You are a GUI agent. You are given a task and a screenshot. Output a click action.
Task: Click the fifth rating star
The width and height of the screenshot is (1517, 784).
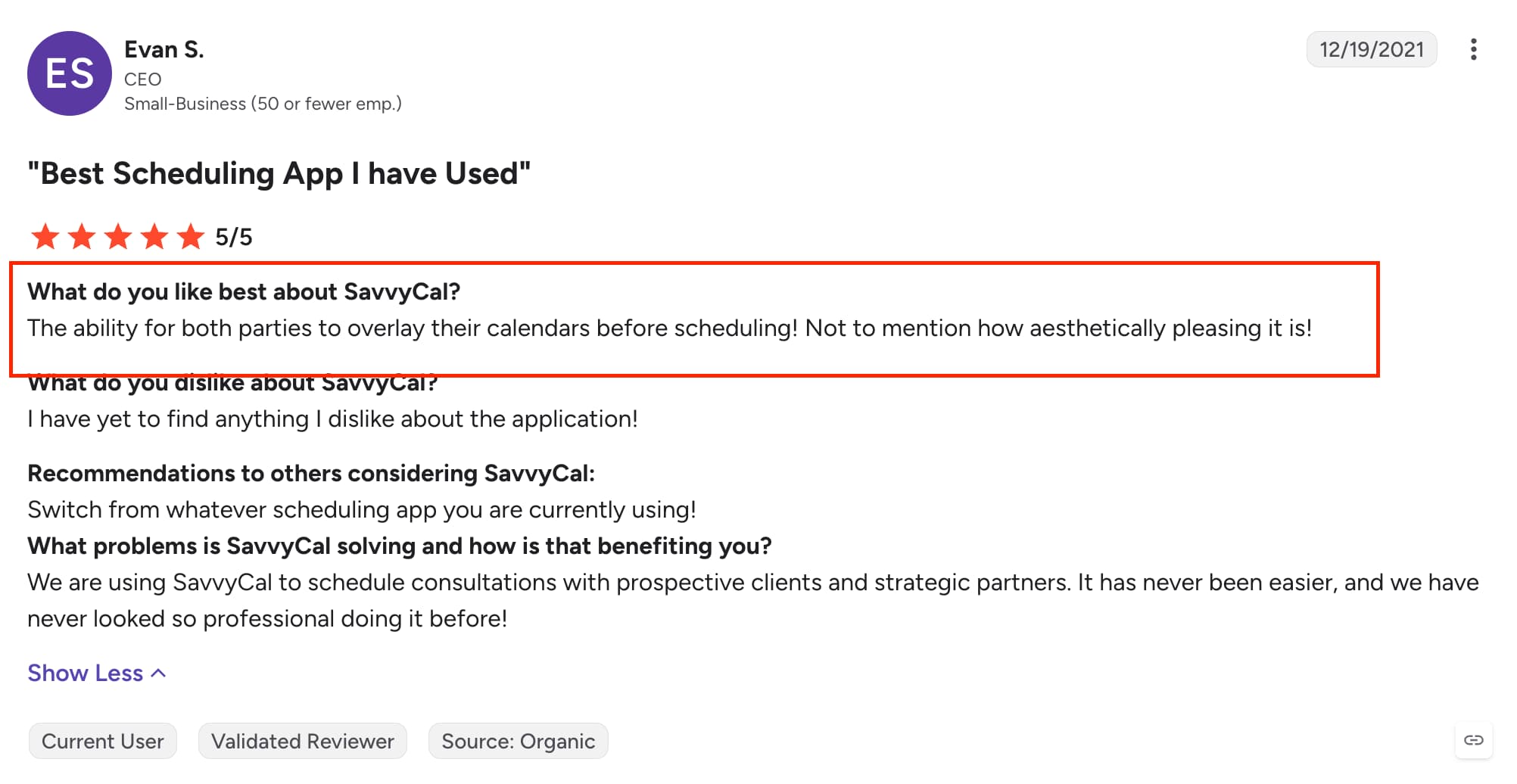pyautogui.click(x=191, y=237)
